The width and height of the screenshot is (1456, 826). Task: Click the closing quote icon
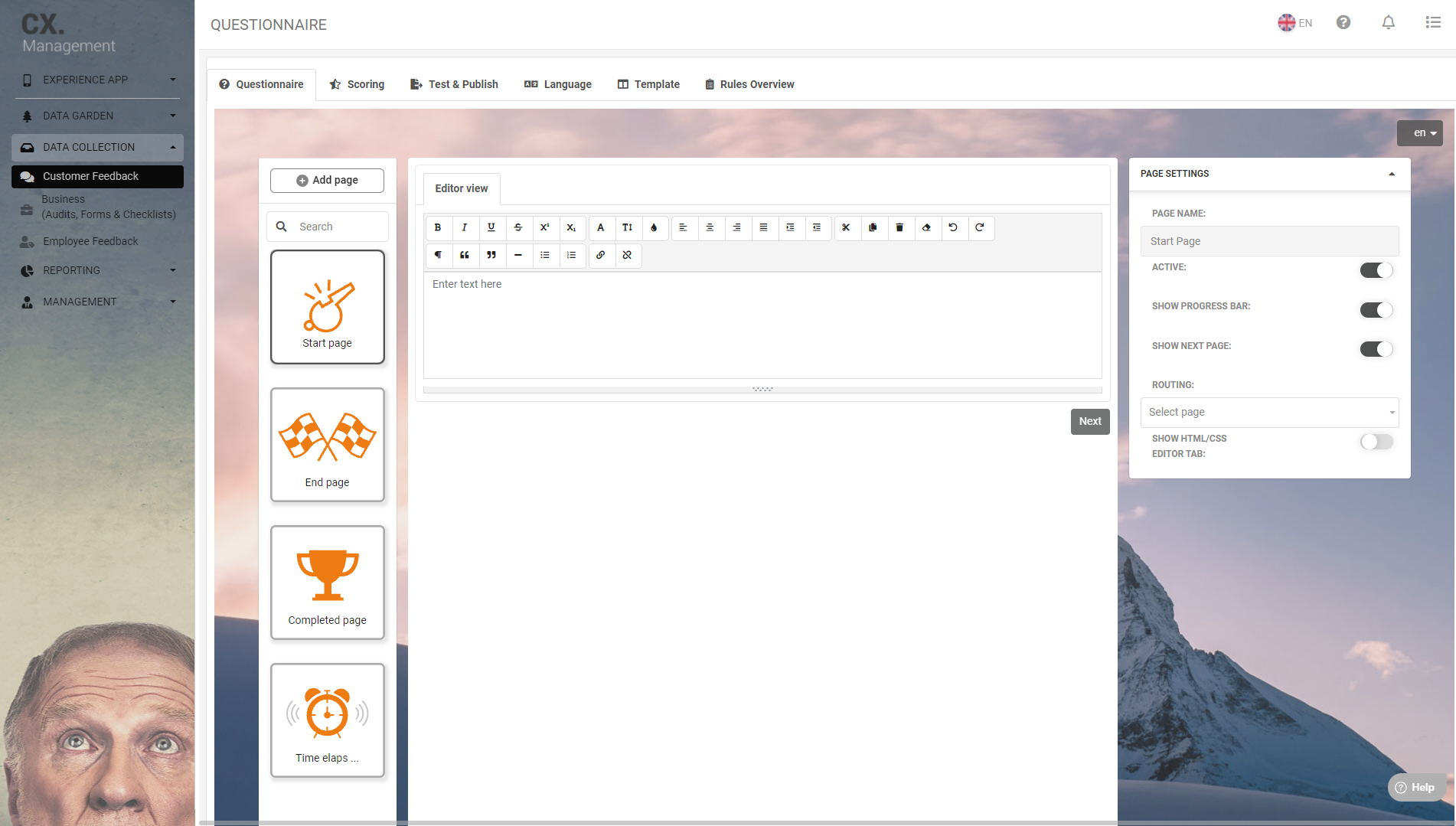(x=491, y=255)
